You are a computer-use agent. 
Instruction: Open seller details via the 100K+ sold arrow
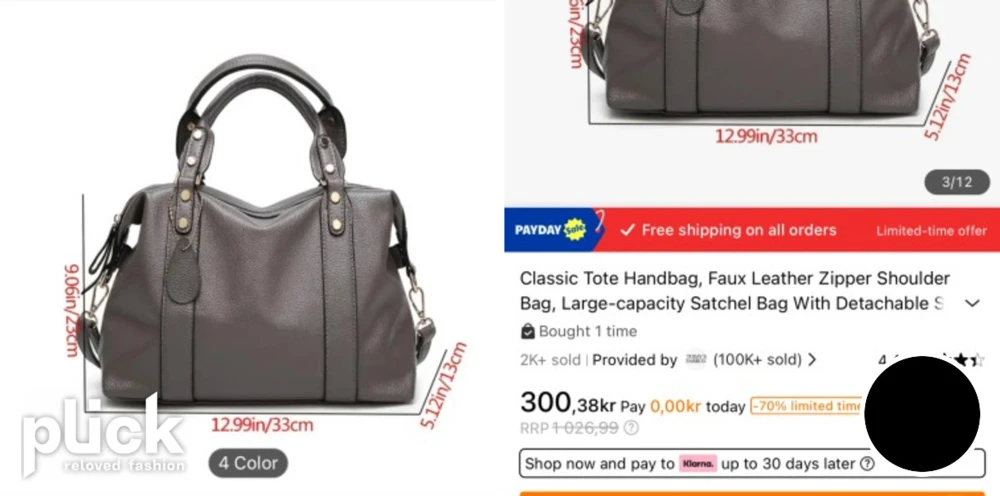point(812,360)
